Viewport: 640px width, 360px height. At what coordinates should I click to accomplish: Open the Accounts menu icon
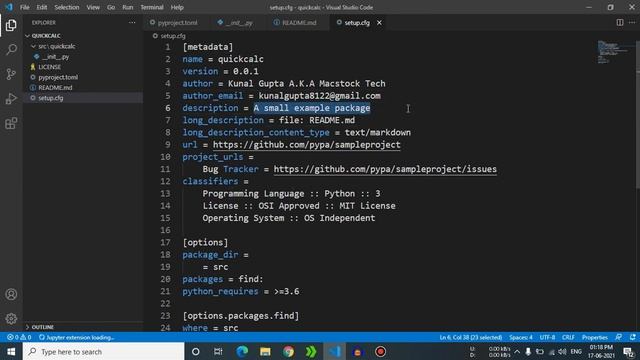tap(11, 294)
